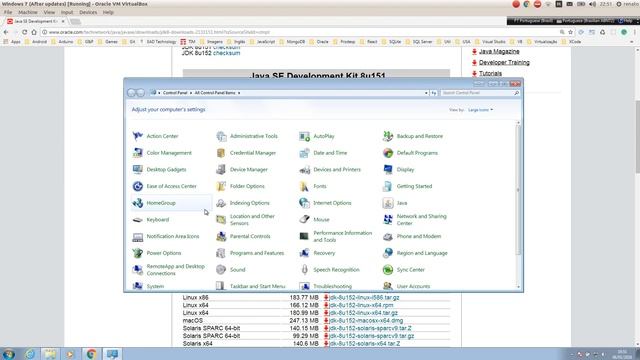640x360 pixels.
Task: Expand the Control Panel address bar dropdown
Action: coord(426,93)
